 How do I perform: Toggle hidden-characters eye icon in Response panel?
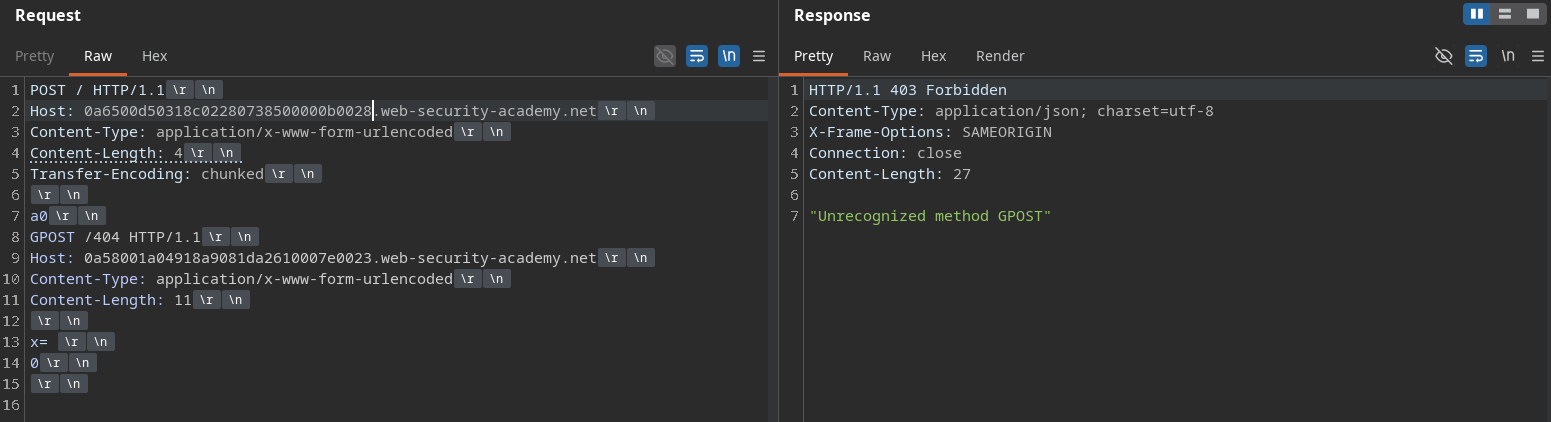coord(1443,56)
